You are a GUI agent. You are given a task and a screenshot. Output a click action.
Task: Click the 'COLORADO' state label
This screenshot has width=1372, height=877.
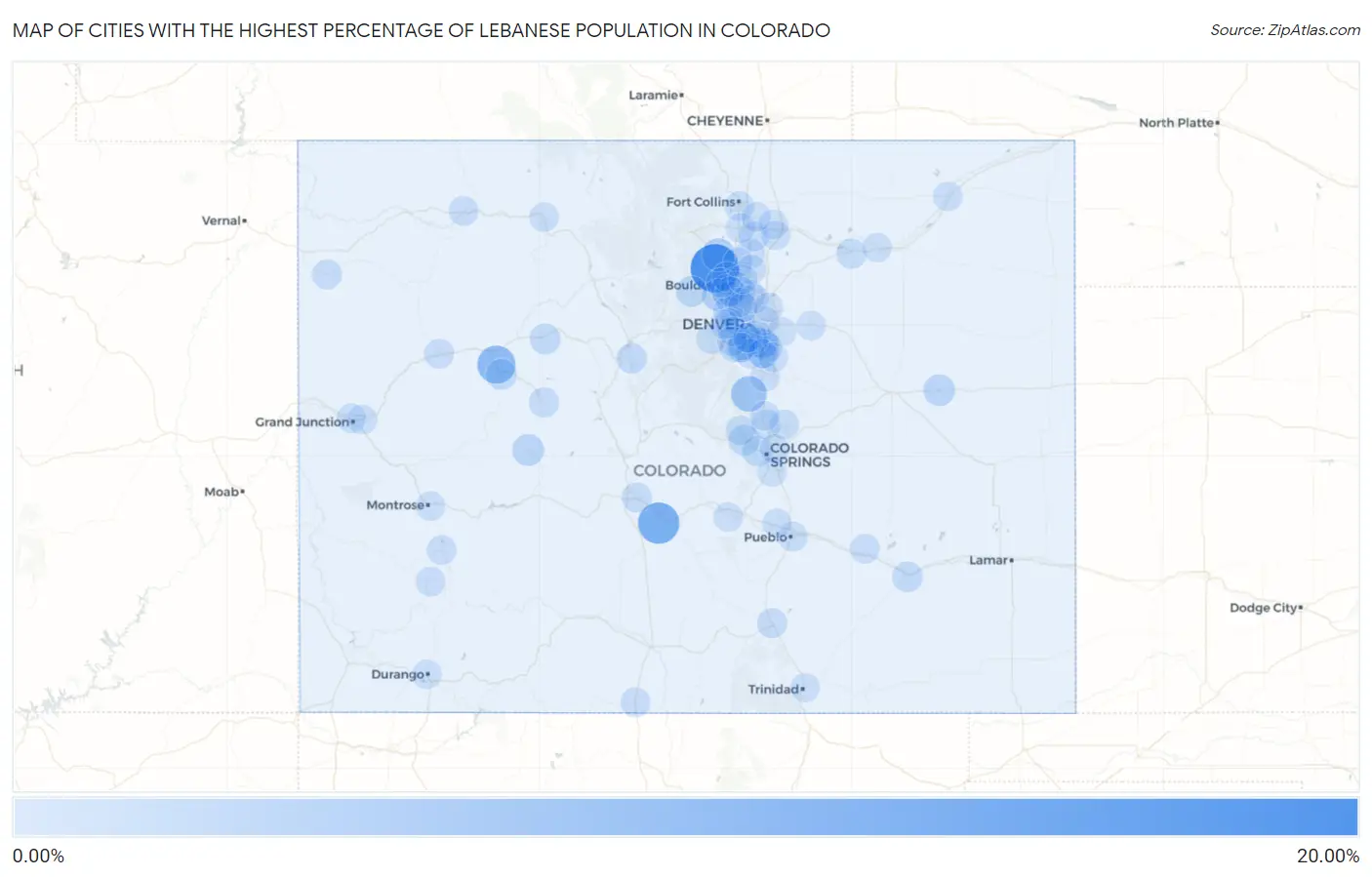679,470
